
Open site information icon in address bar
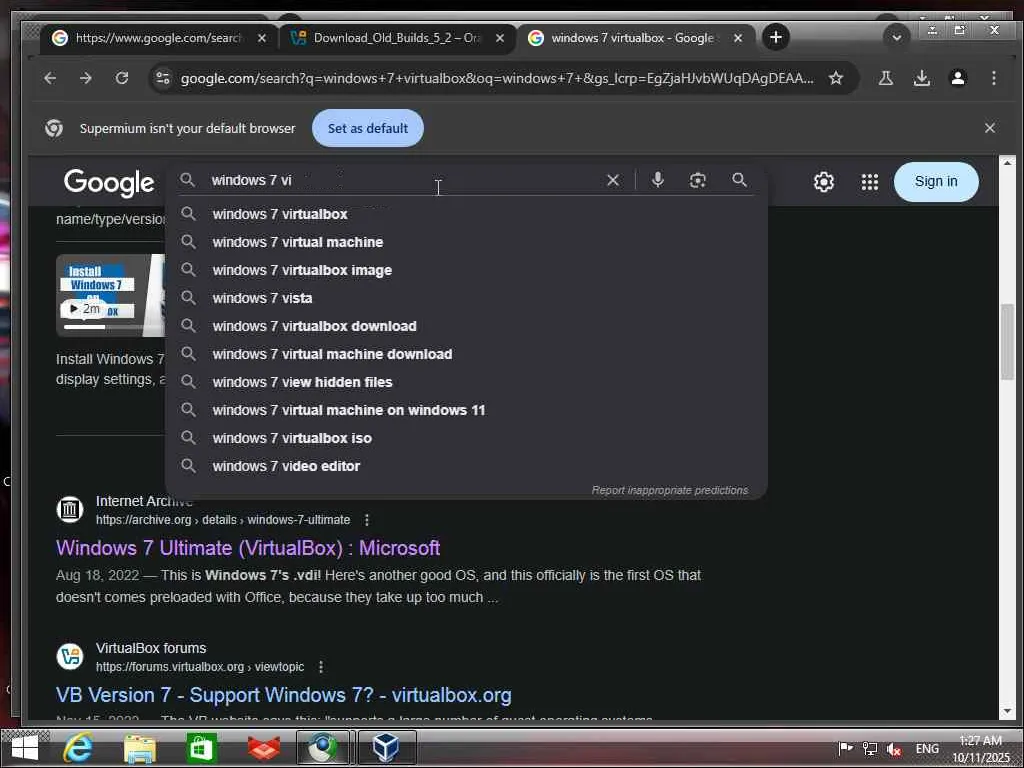pyautogui.click(x=163, y=78)
